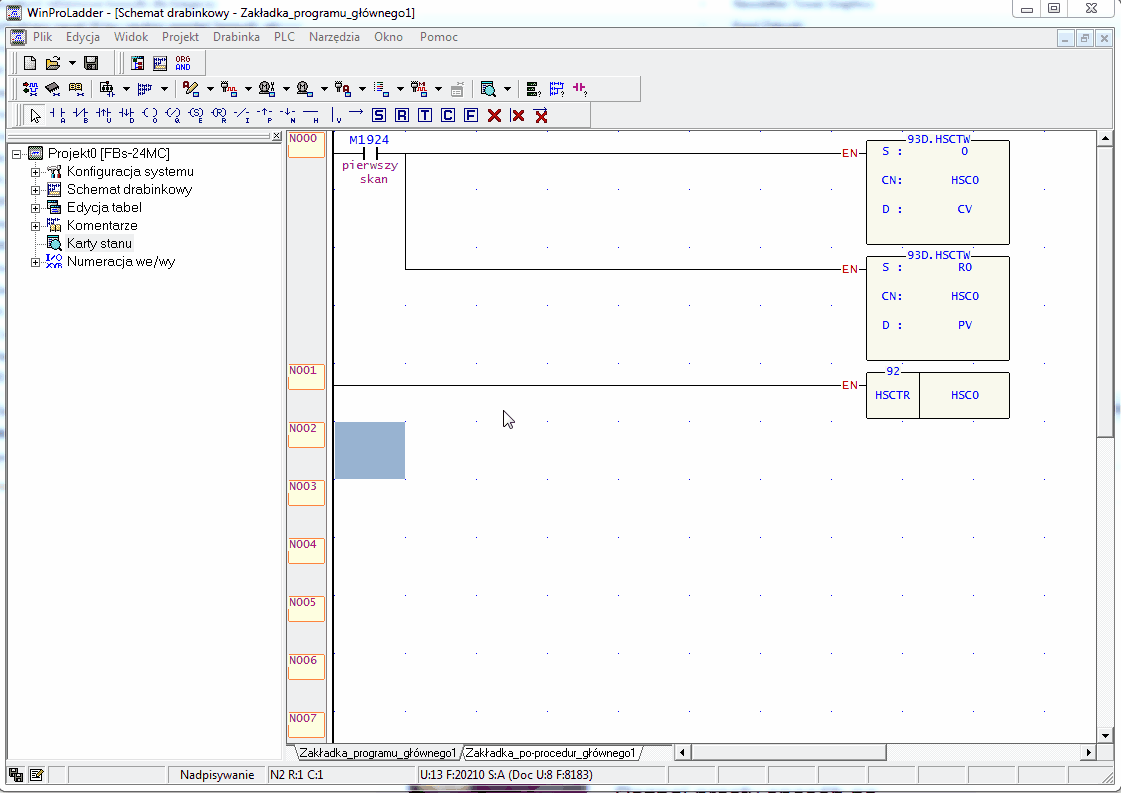Insert a Set coil (S)
The width and height of the screenshot is (1121, 793).
click(x=195, y=115)
